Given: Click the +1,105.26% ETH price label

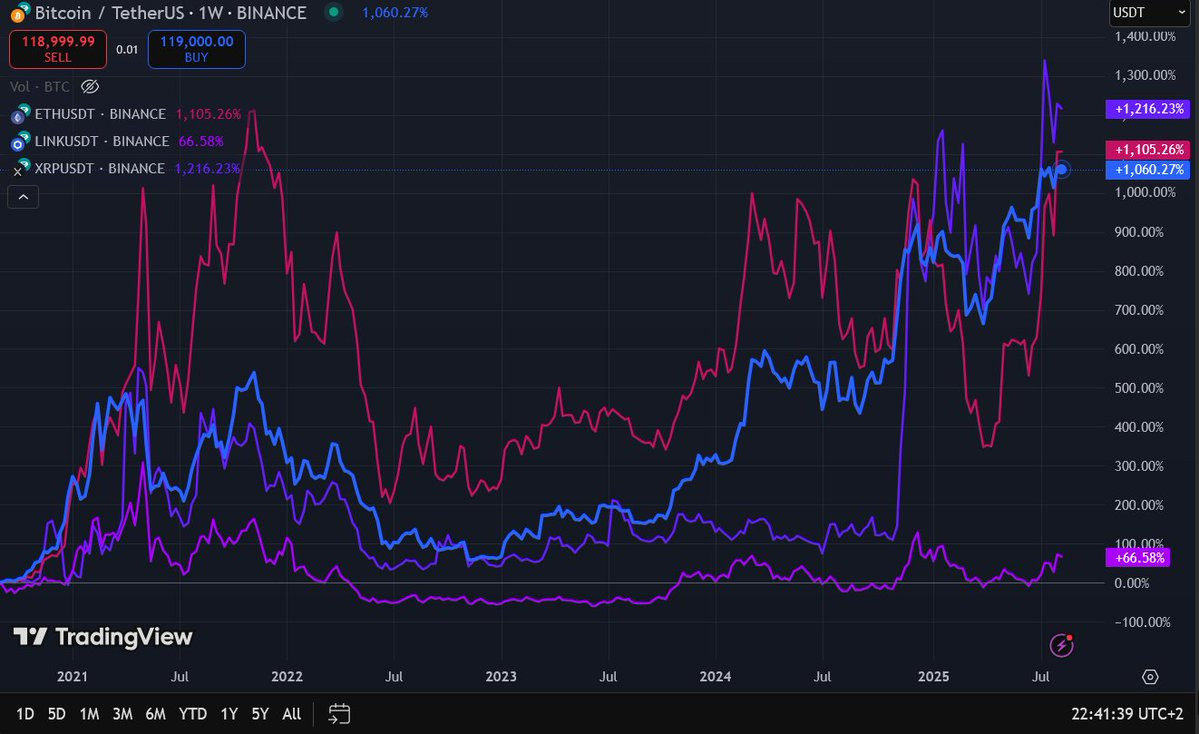Looking at the screenshot, I should coord(1148,149).
